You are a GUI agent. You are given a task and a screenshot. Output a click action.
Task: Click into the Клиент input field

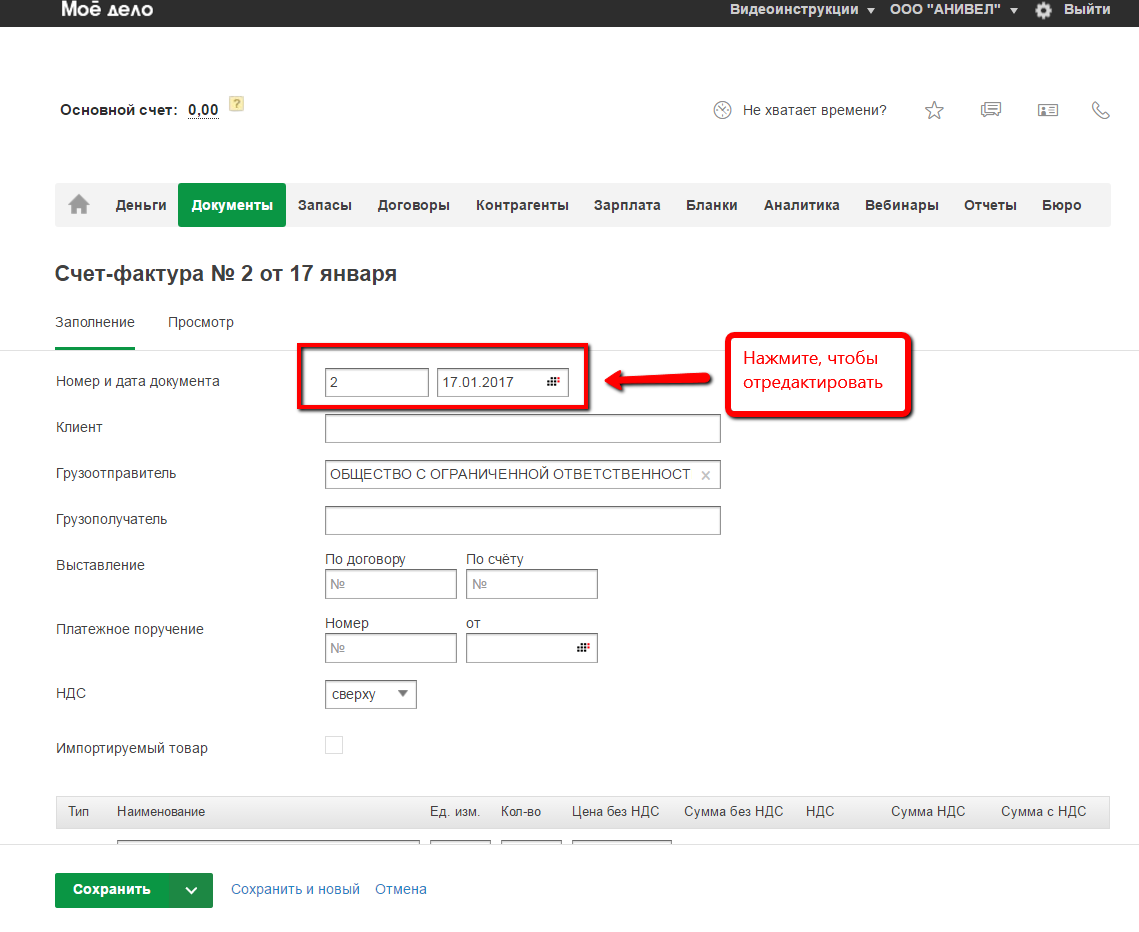coord(522,429)
